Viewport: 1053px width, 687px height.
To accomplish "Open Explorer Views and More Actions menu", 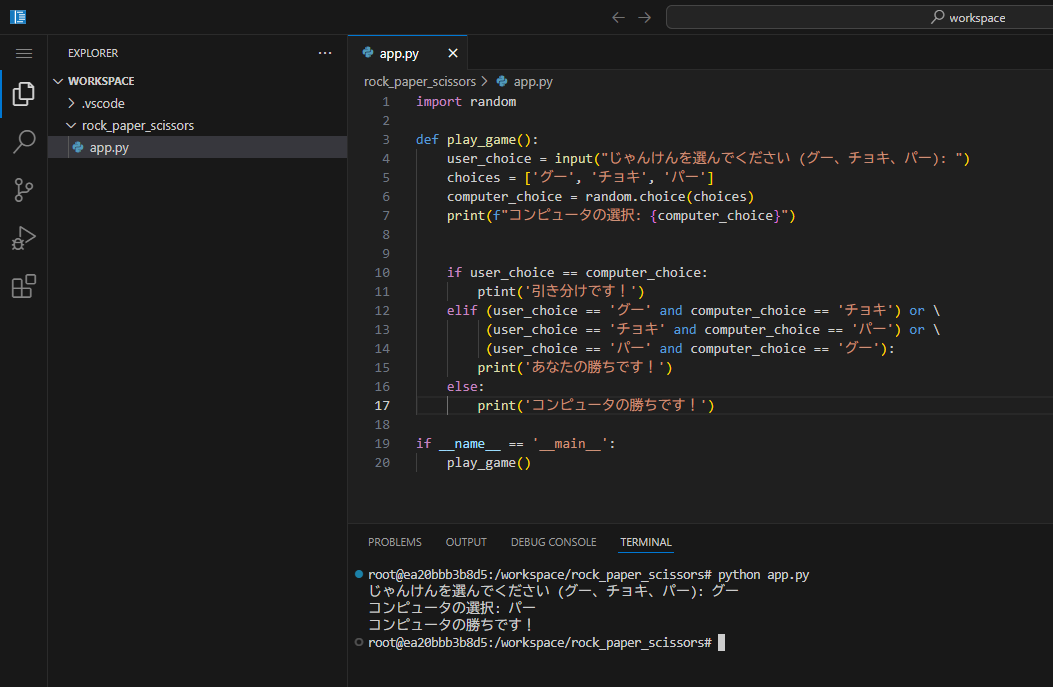I will click(325, 53).
